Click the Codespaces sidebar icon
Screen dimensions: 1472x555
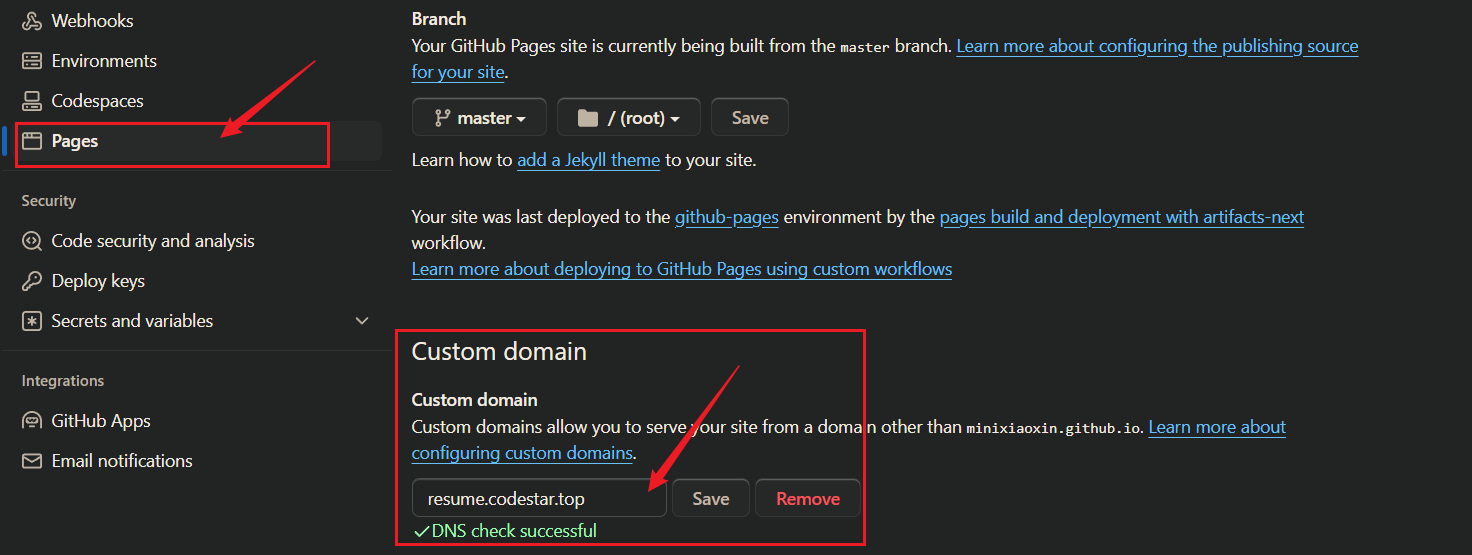pos(32,101)
